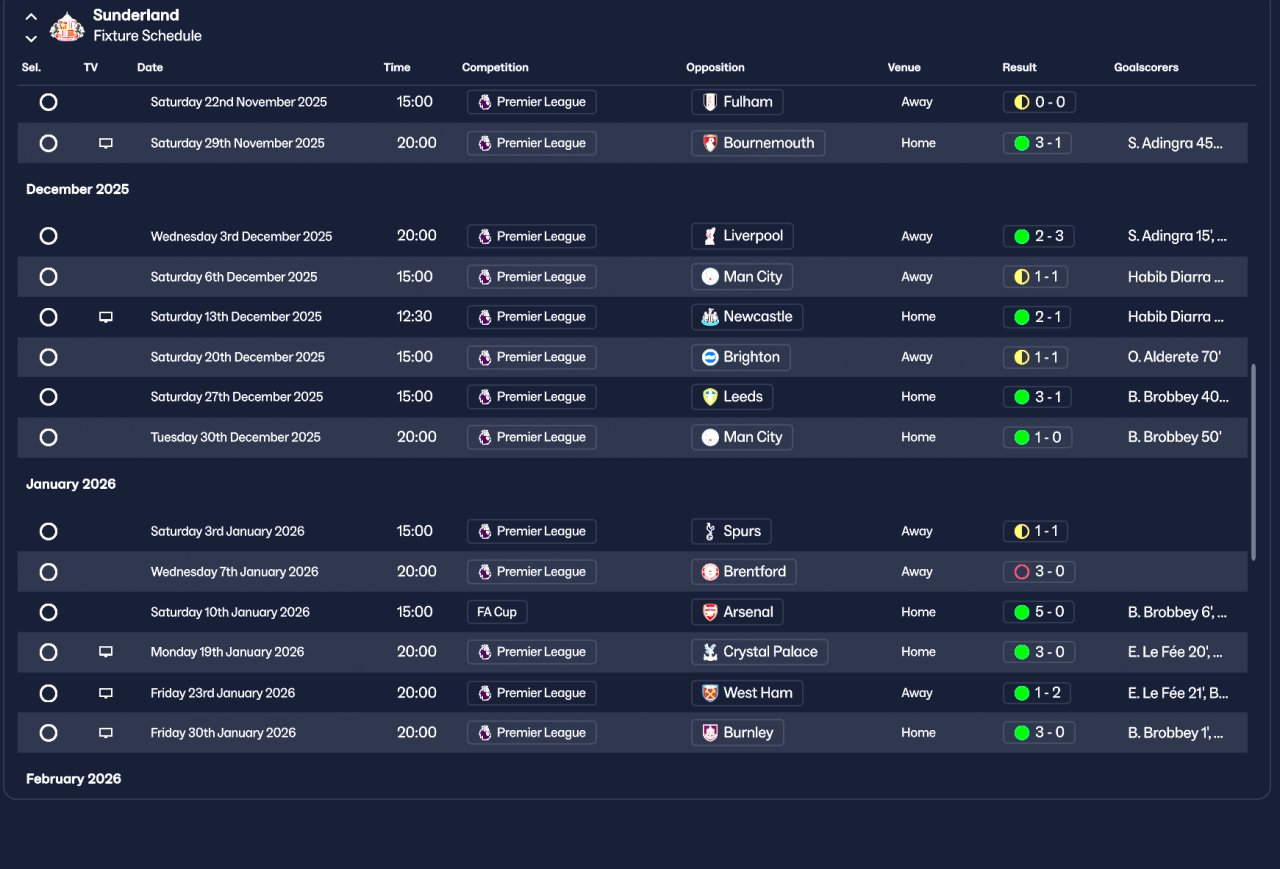Click goalscorer text B. Brobbey 50'
This screenshot has width=1280, height=869.
[1174, 437]
